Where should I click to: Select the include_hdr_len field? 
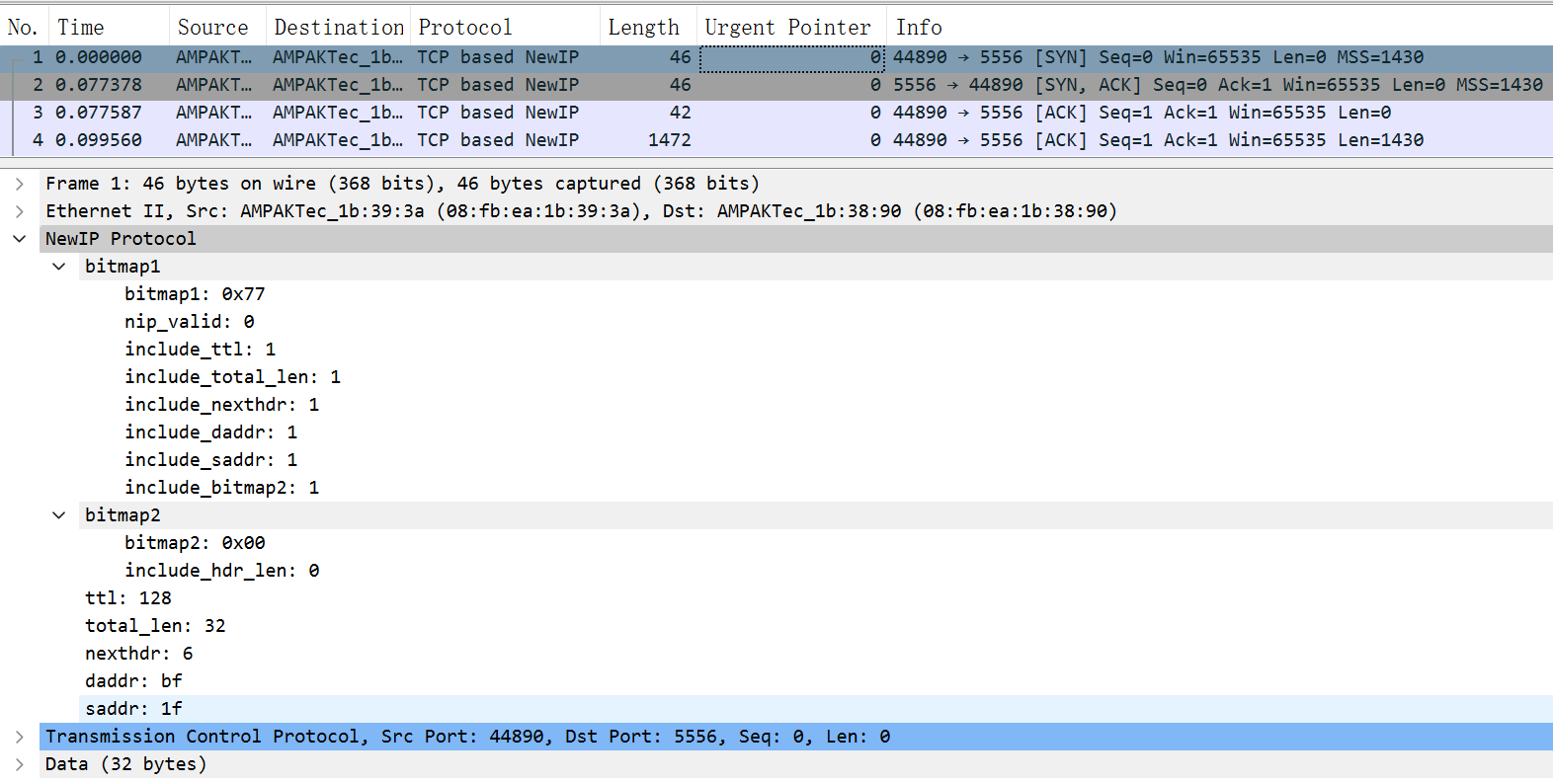click(221, 571)
